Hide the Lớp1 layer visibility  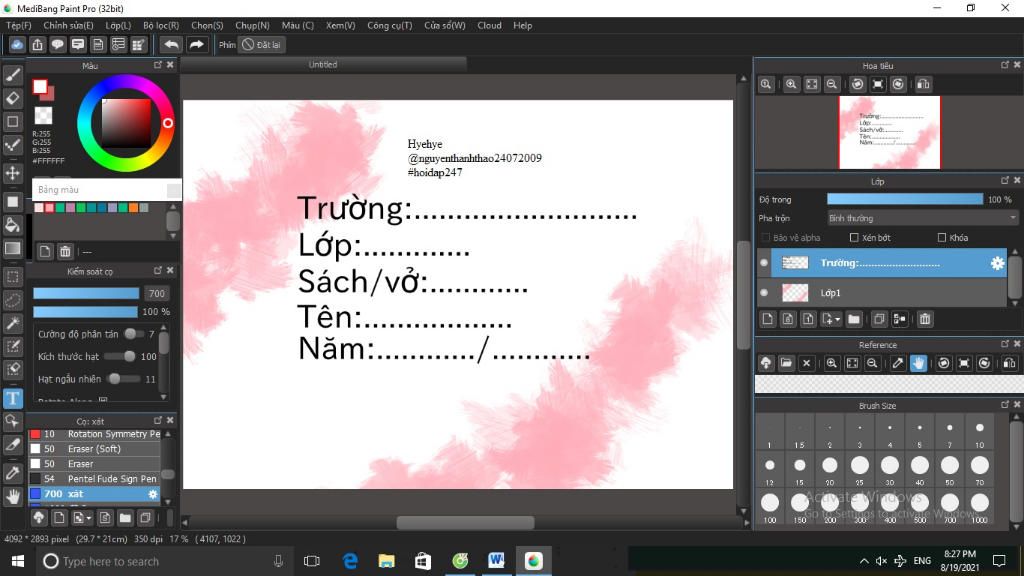[x=764, y=293]
